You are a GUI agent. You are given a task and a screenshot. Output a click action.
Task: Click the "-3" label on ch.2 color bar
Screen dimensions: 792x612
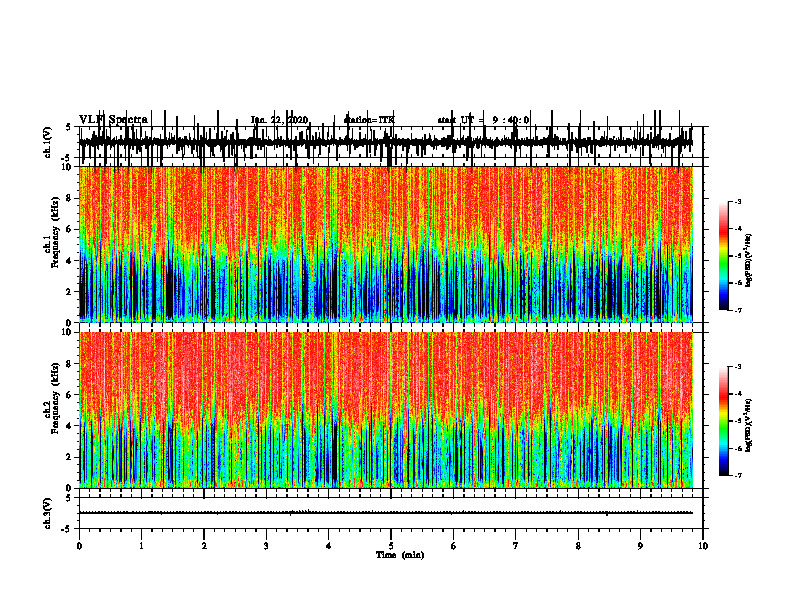pyautogui.click(x=738, y=367)
